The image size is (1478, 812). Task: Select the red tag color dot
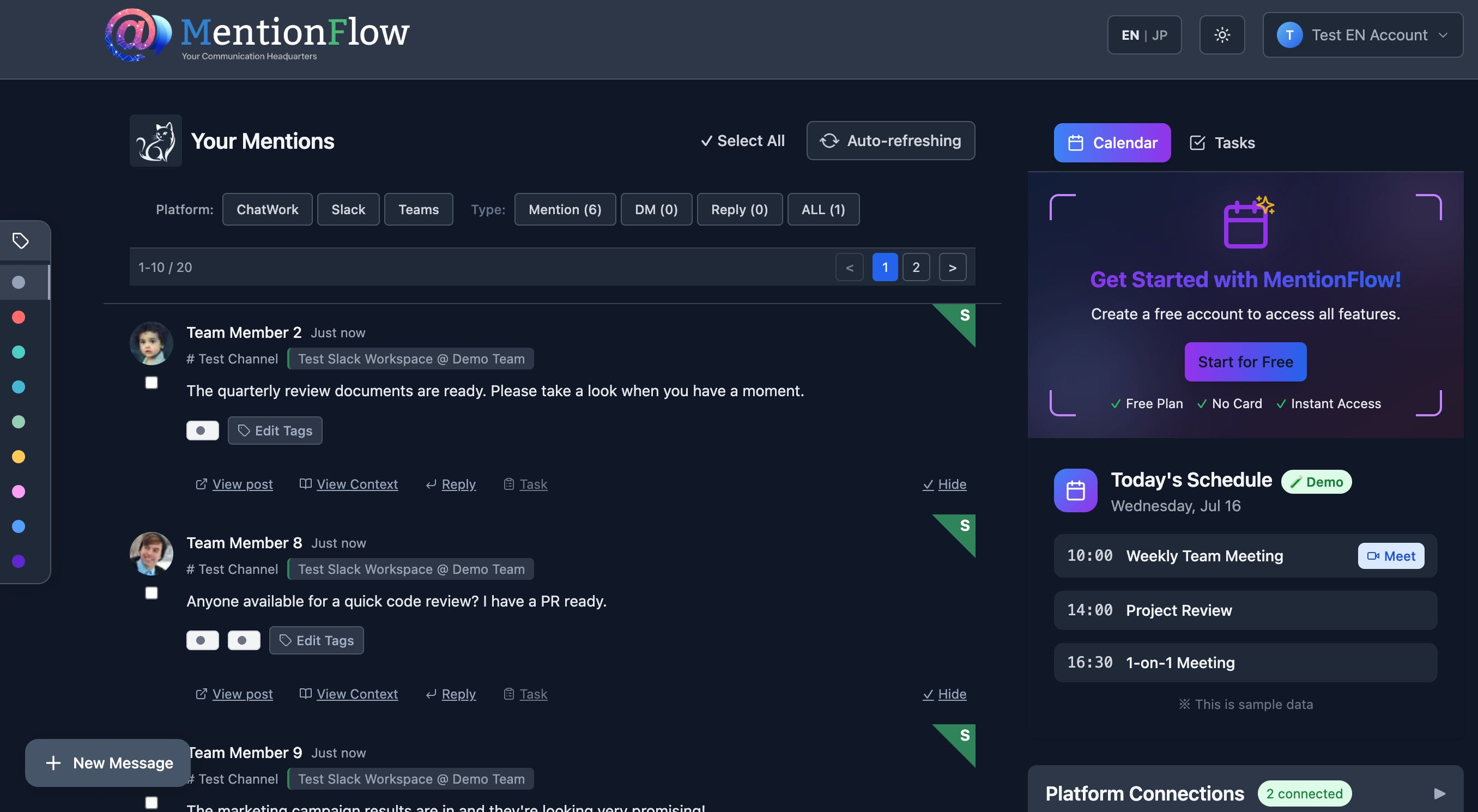click(x=19, y=317)
